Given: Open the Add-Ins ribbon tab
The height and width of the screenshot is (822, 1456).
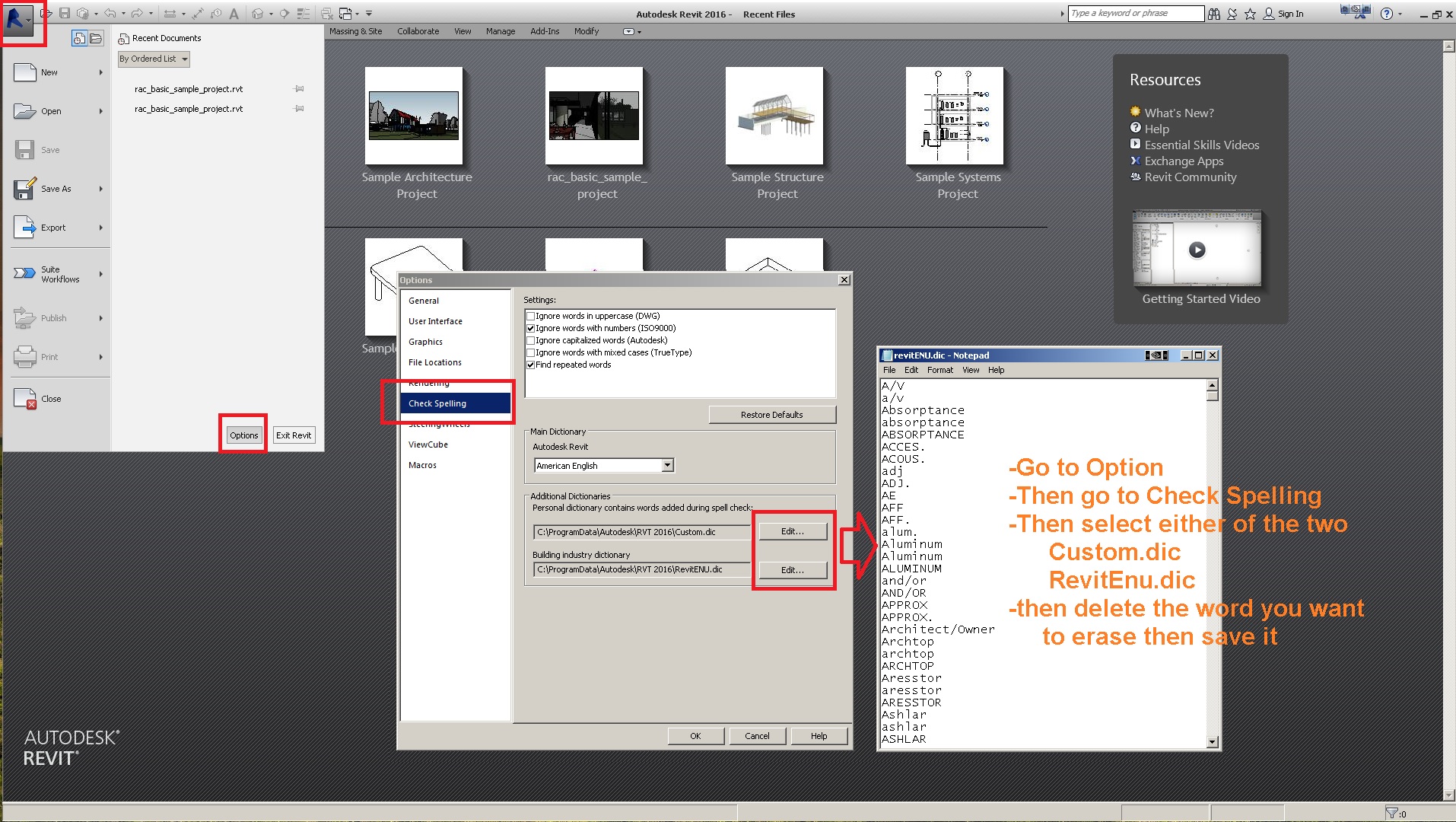Looking at the screenshot, I should pyautogui.click(x=545, y=31).
